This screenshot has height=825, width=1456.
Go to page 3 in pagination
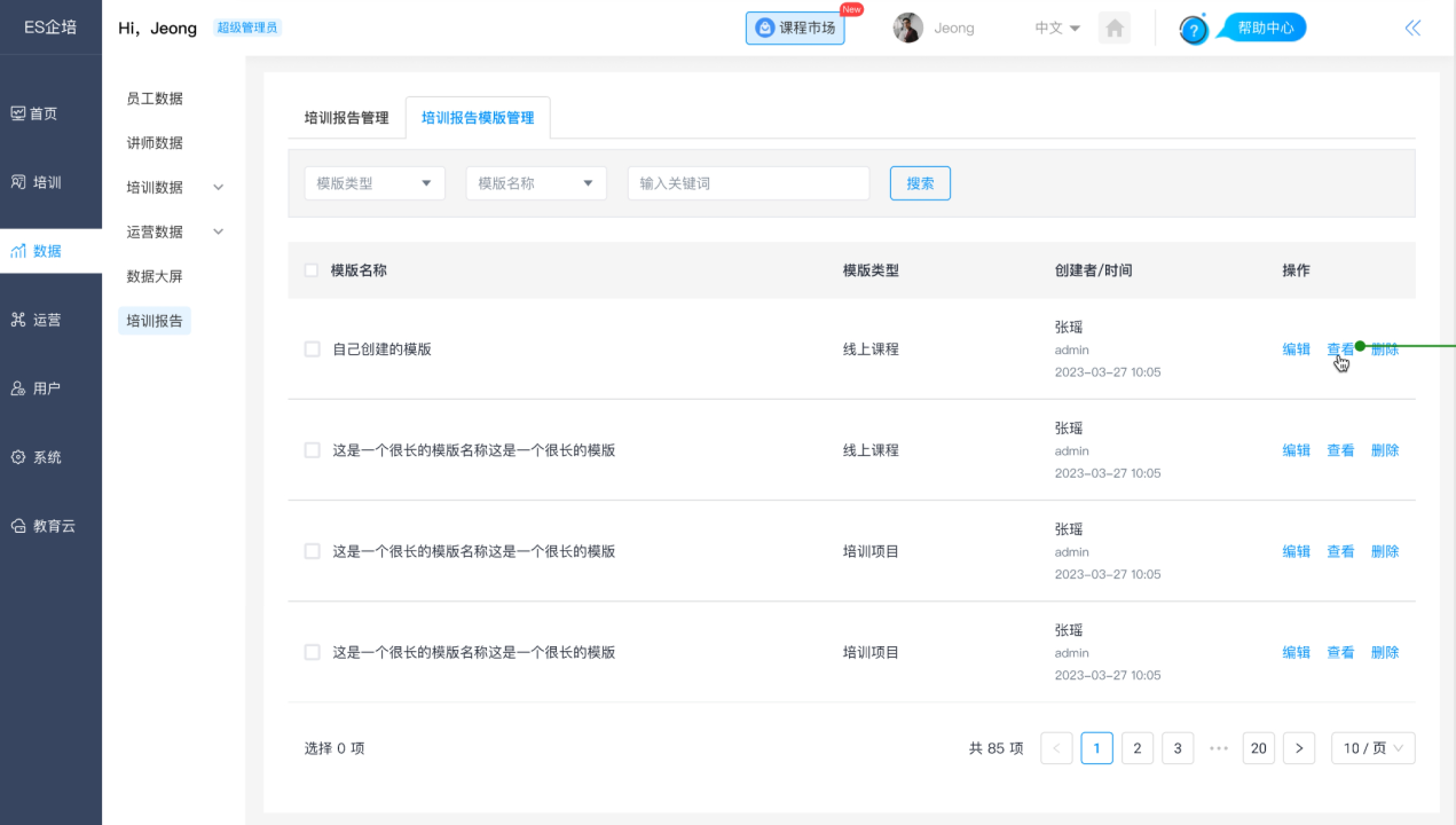[x=1178, y=748]
